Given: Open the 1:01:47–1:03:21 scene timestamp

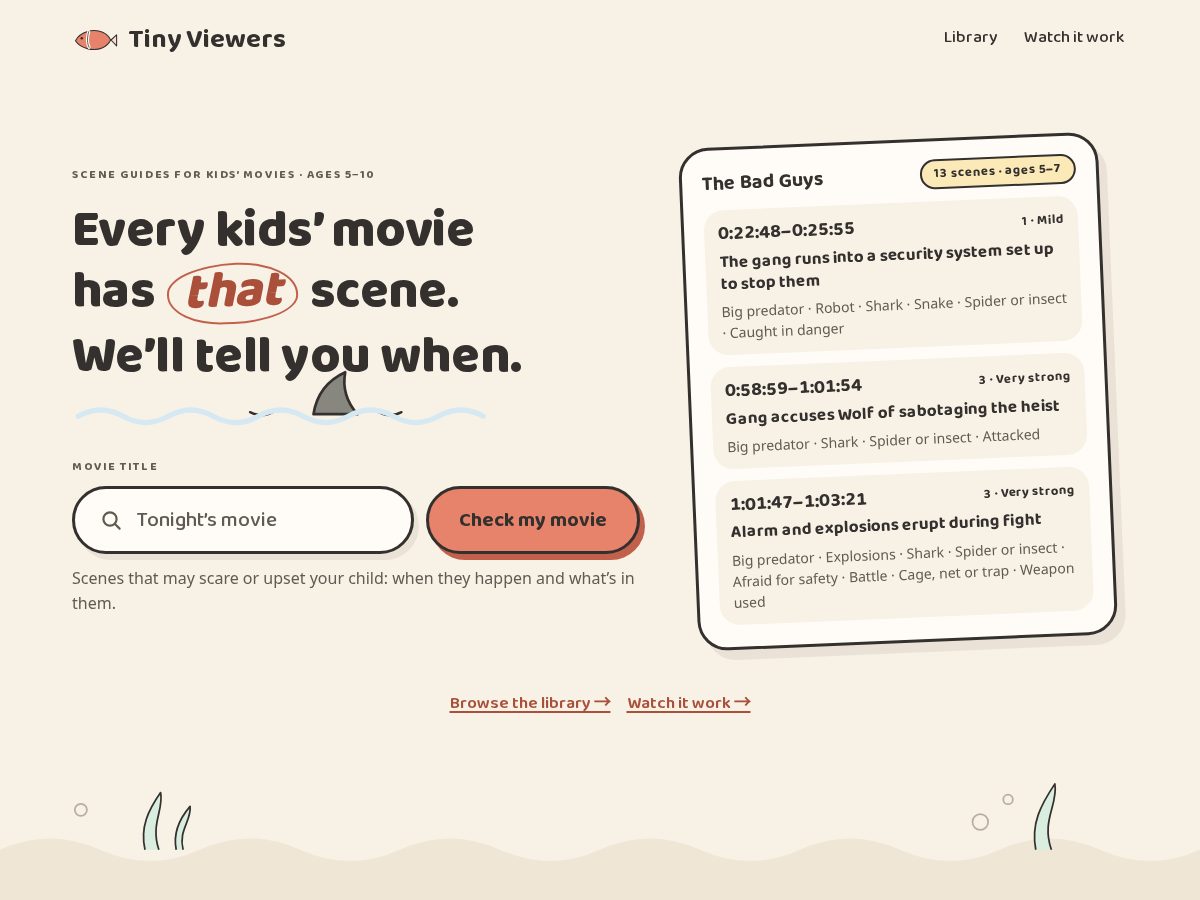Looking at the screenshot, I should [798, 501].
